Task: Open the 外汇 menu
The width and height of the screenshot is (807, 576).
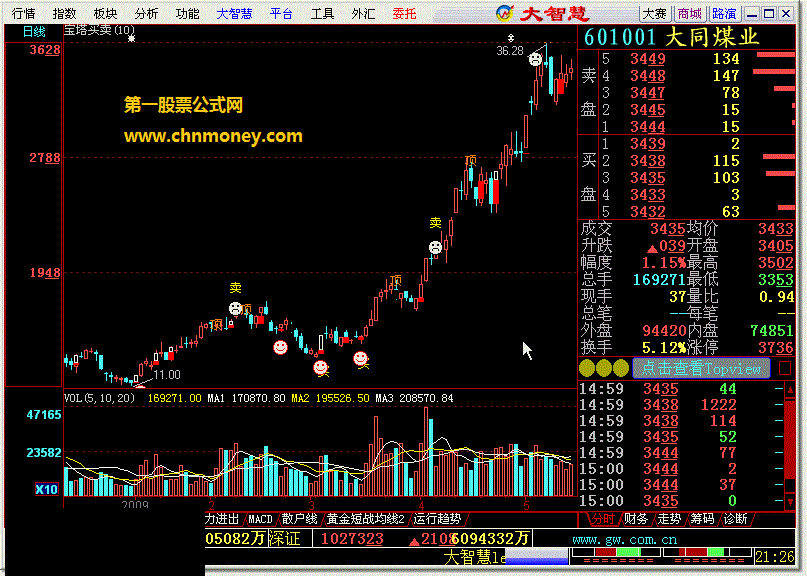Action: [363, 13]
